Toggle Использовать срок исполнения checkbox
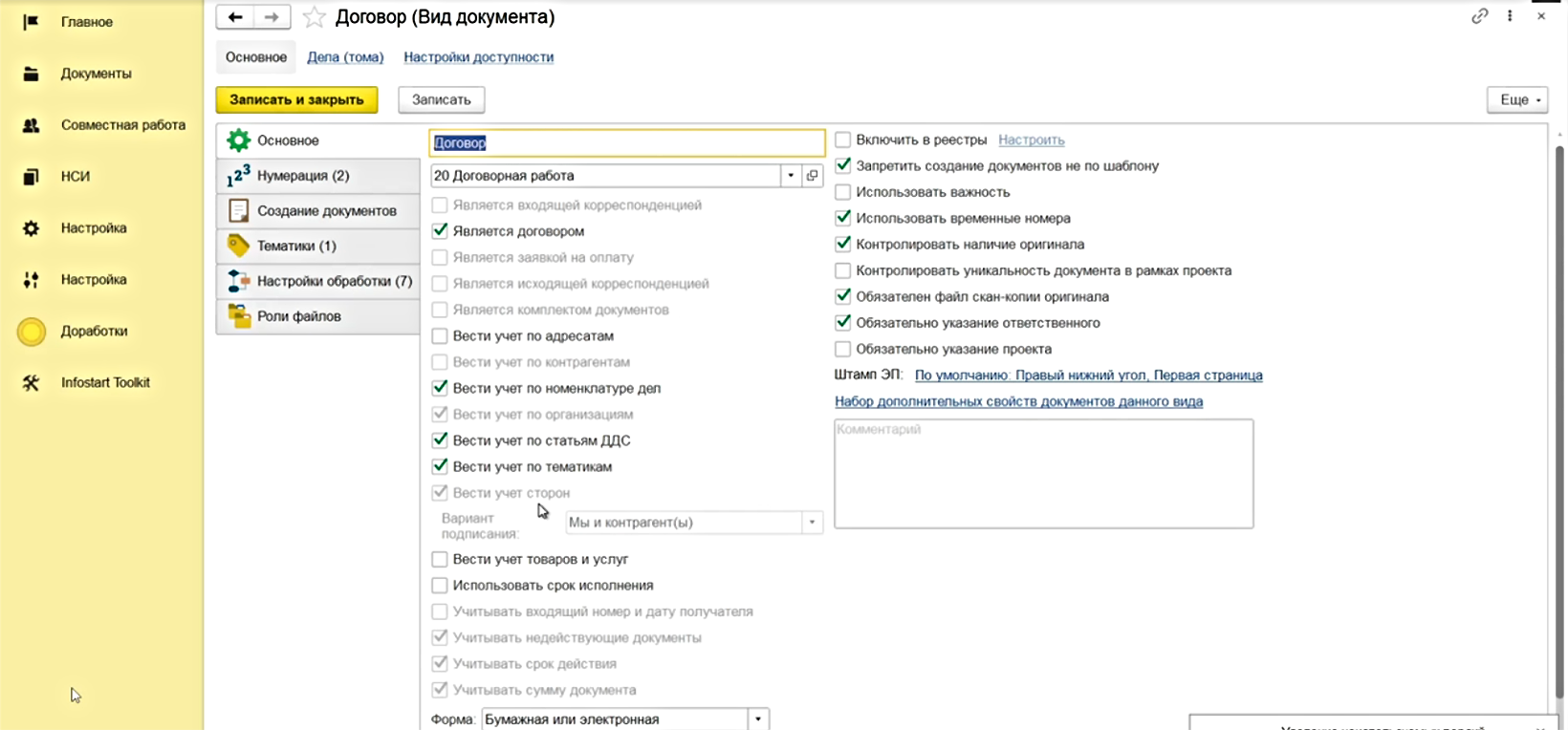 (x=440, y=586)
